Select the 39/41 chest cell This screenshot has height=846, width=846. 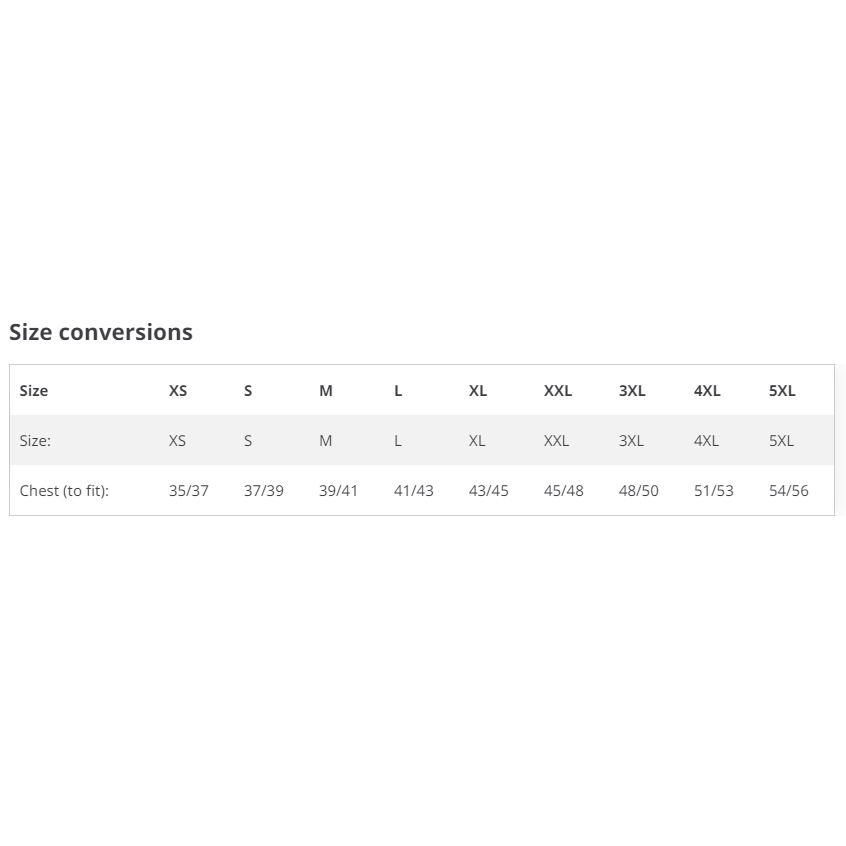point(338,490)
